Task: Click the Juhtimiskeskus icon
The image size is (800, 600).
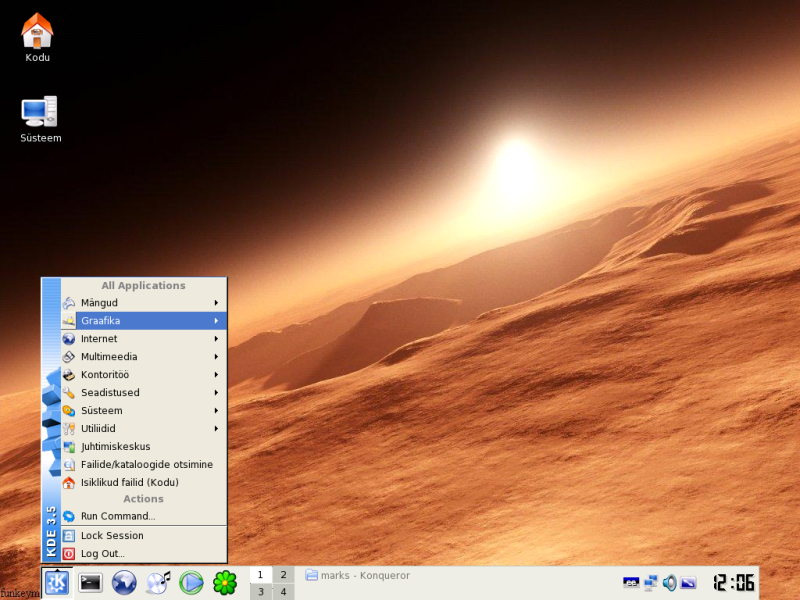Action: click(69, 446)
